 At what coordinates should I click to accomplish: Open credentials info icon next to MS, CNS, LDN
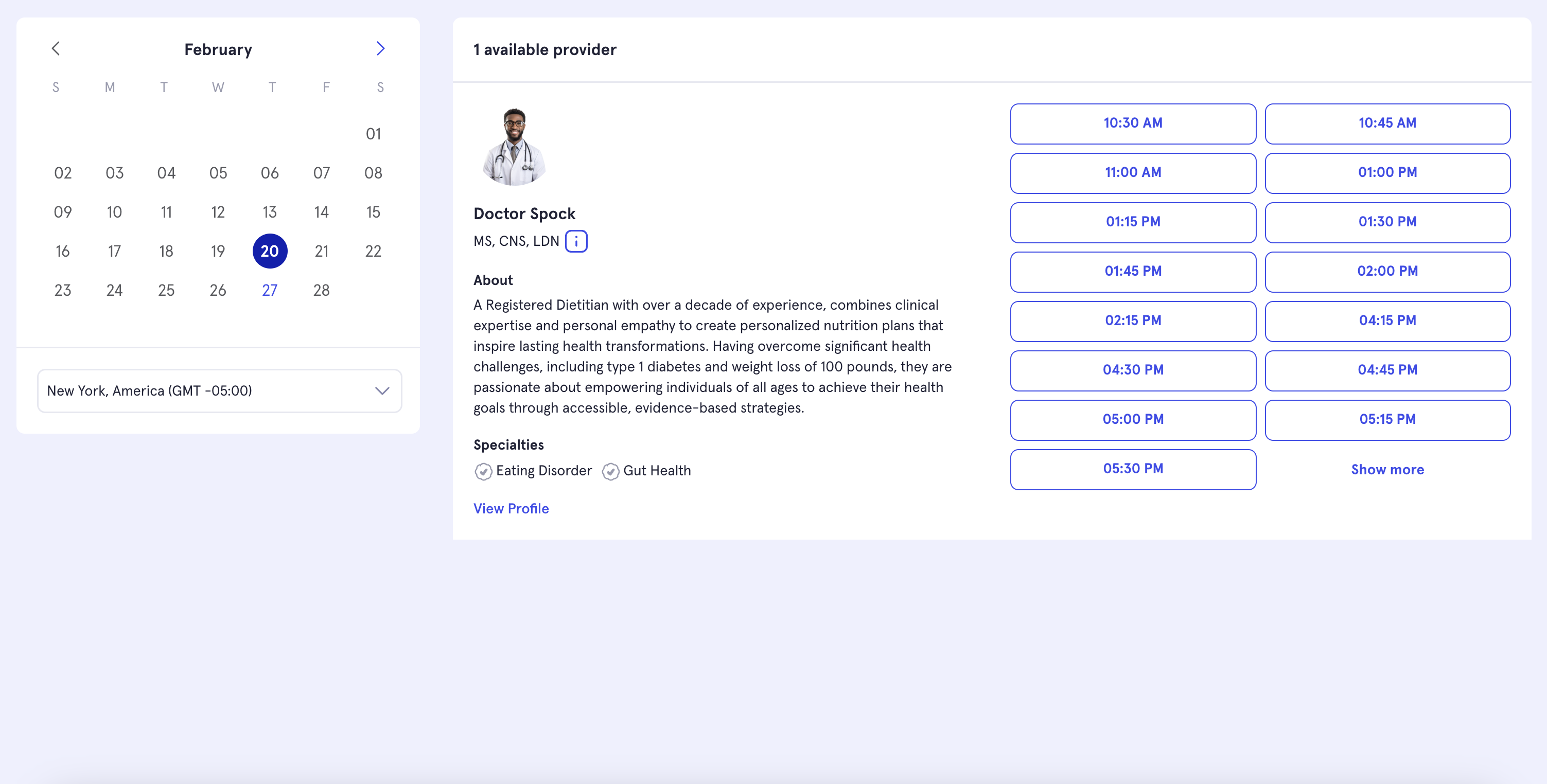pyautogui.click(x=576, y=241)
